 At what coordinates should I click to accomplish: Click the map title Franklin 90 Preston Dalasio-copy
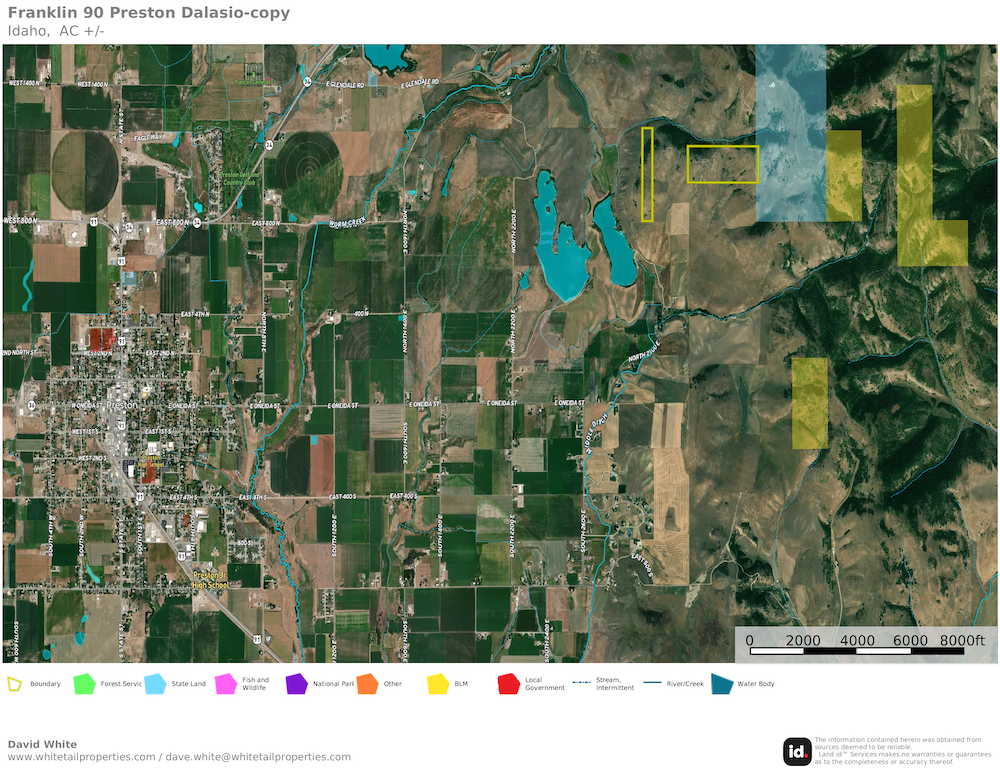149,13
